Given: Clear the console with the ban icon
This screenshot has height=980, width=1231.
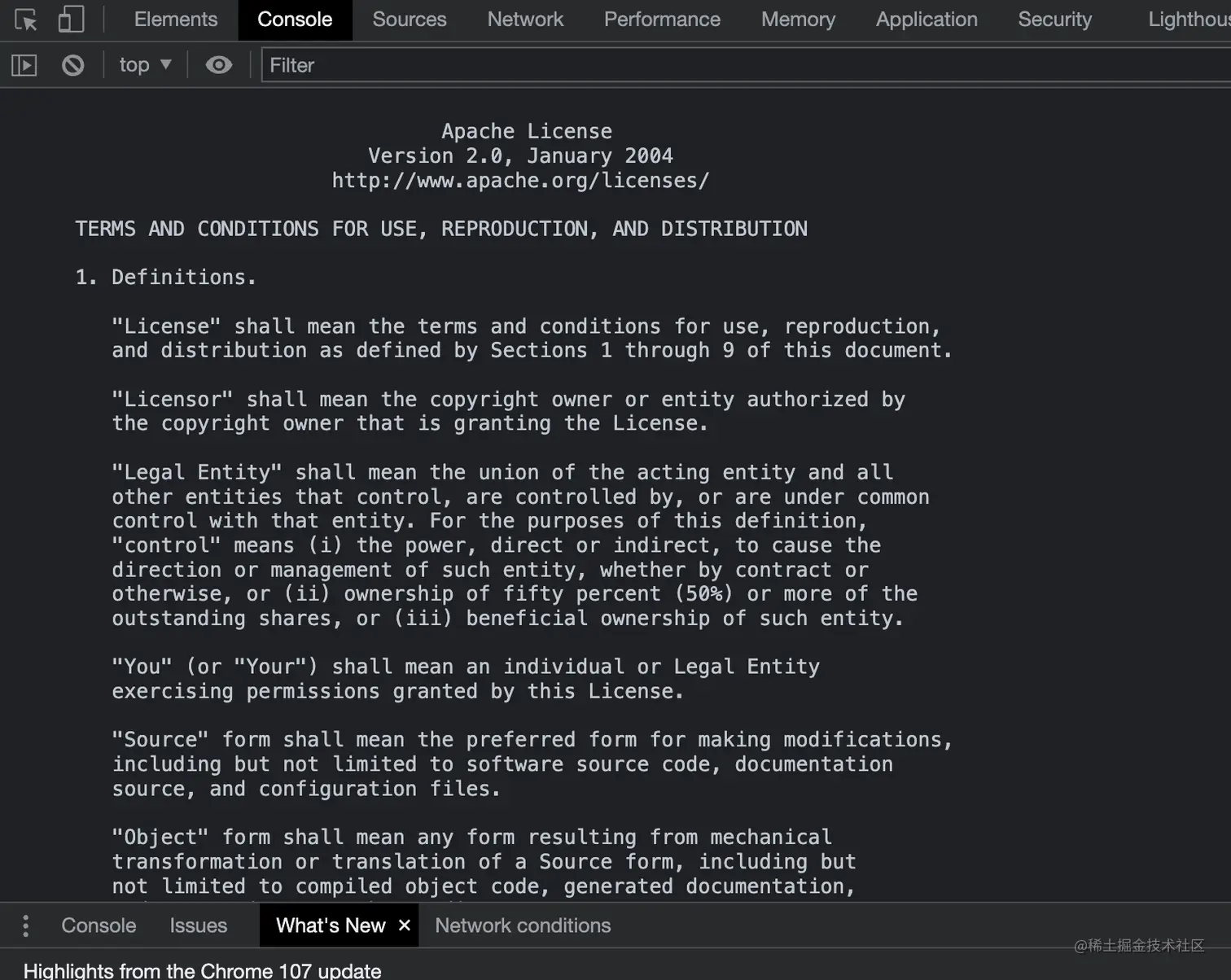Looking at the screenshot, I should pos(73,65).
